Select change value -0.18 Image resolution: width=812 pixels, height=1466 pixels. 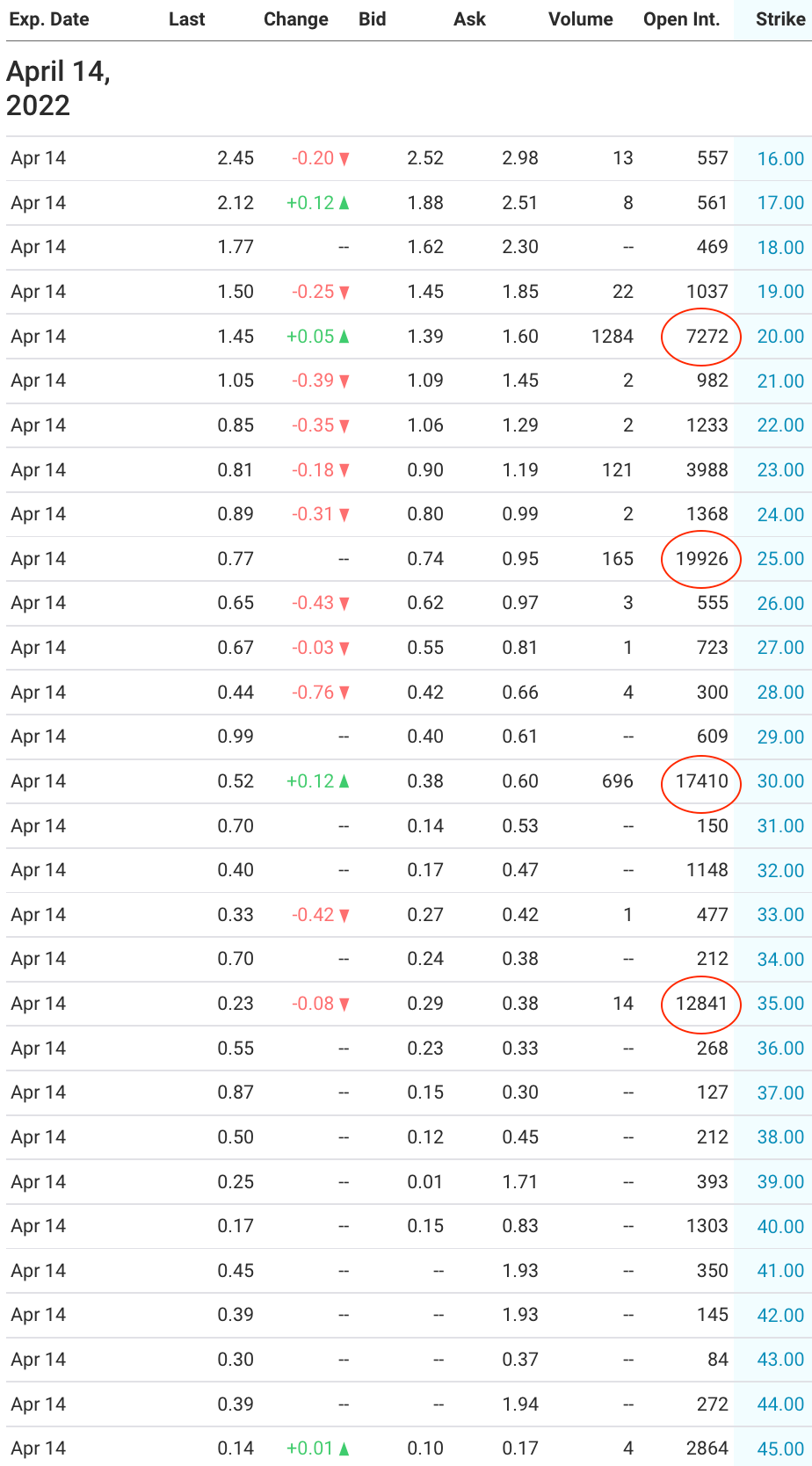pos(313,470)
